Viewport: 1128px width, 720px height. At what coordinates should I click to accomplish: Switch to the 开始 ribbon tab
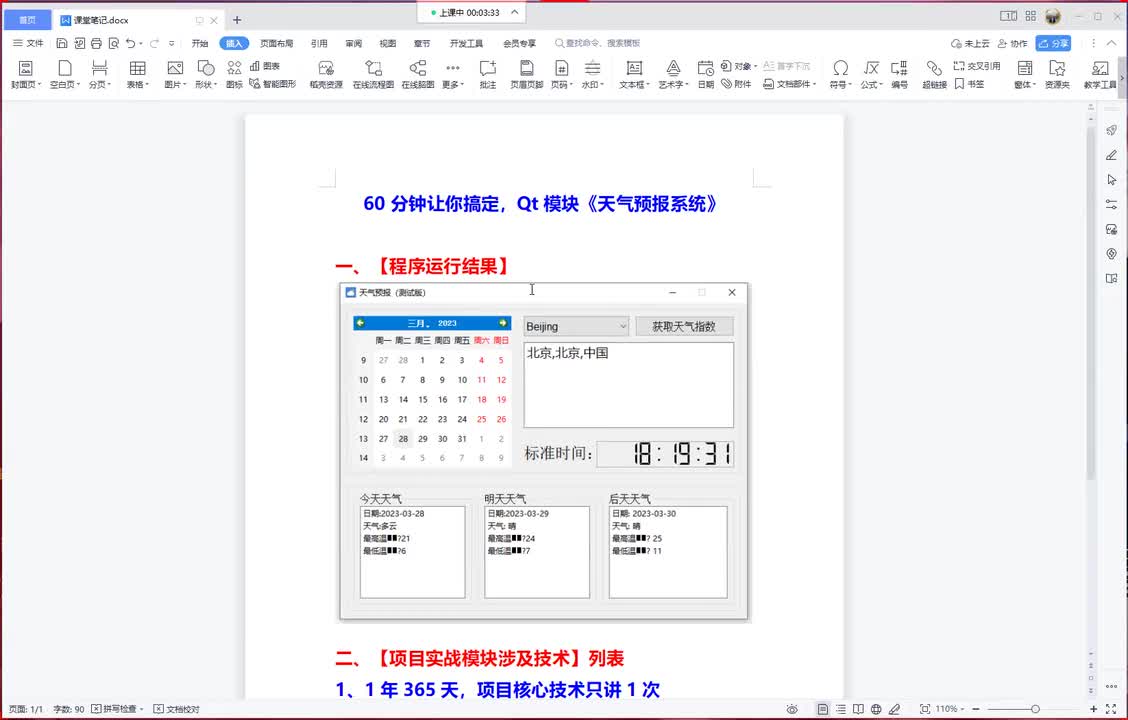[200, 43]
